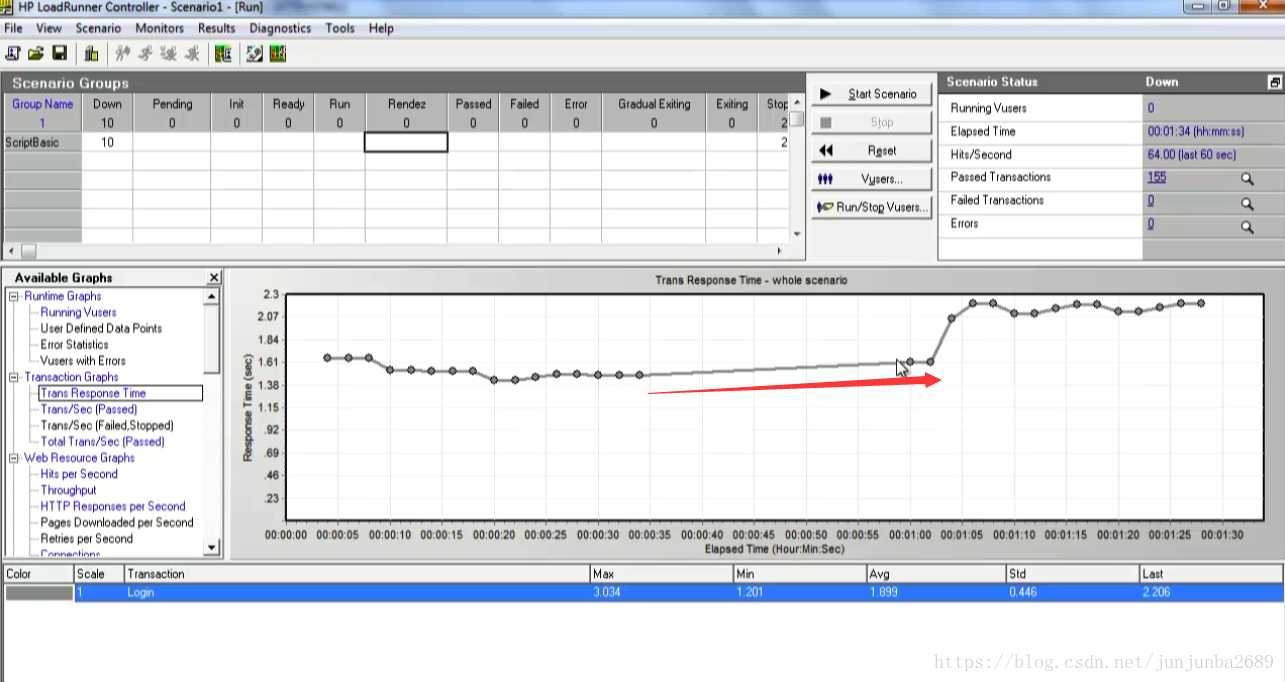Image resolution: width=1285 pixels, height=682 pixels.
Task: Click the last green toolbar icon
Action: (277, 53)
